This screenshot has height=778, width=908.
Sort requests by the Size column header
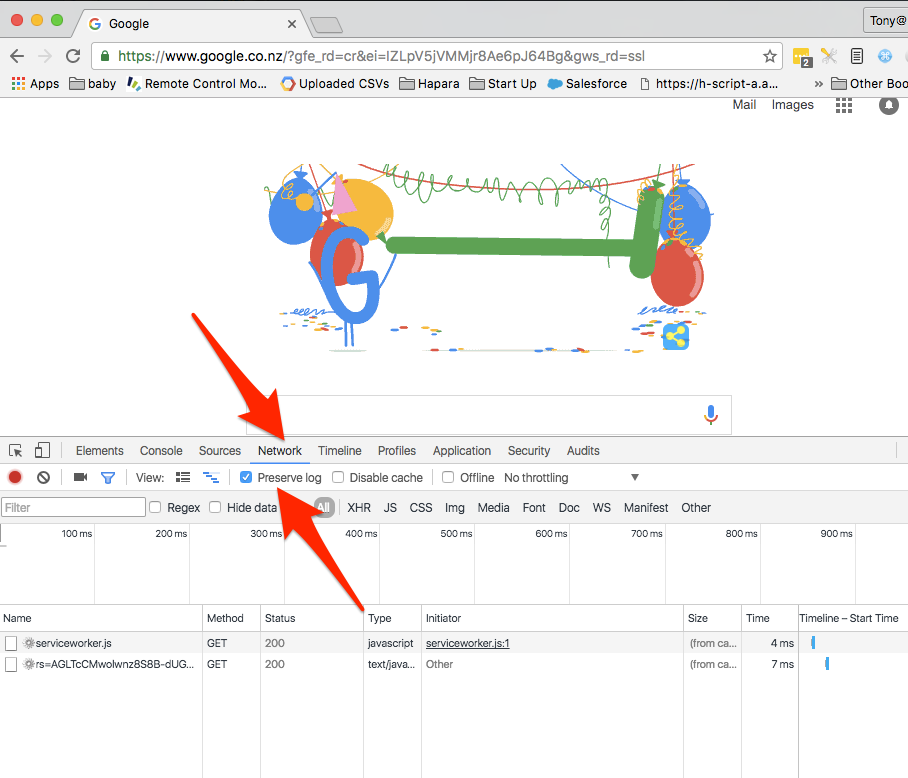[712, 618]
